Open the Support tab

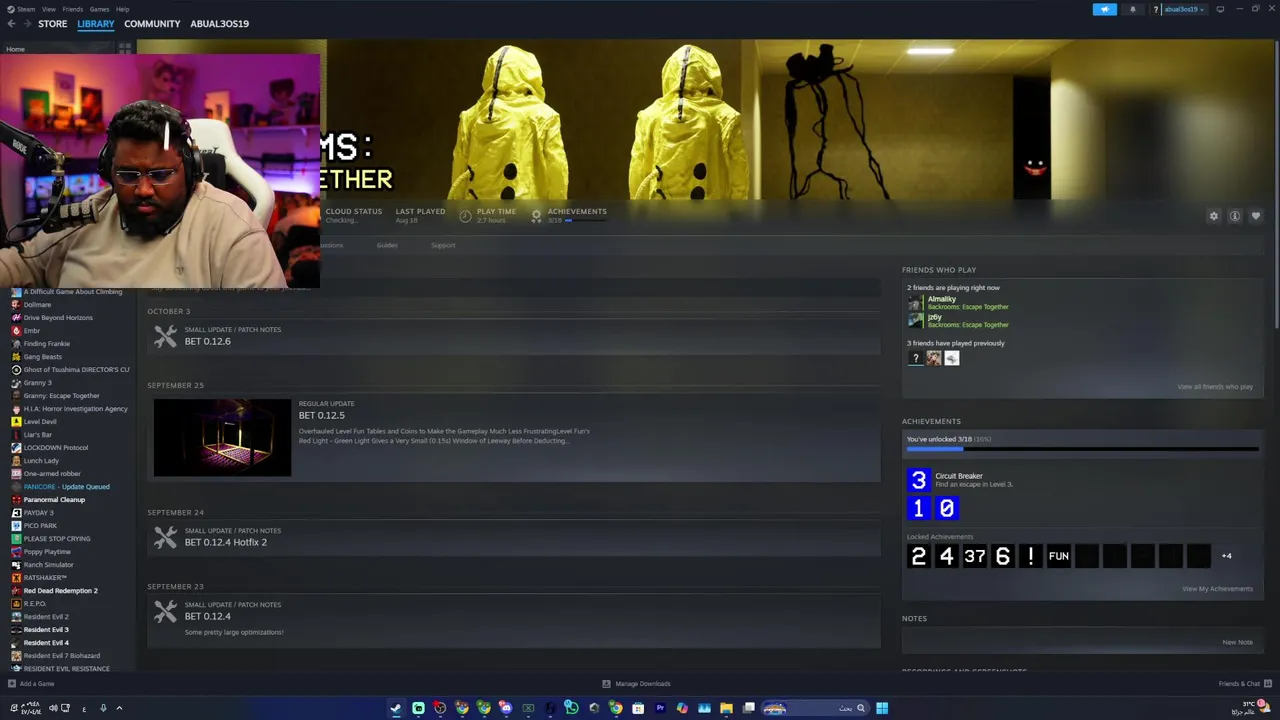(x=443, y=245)
